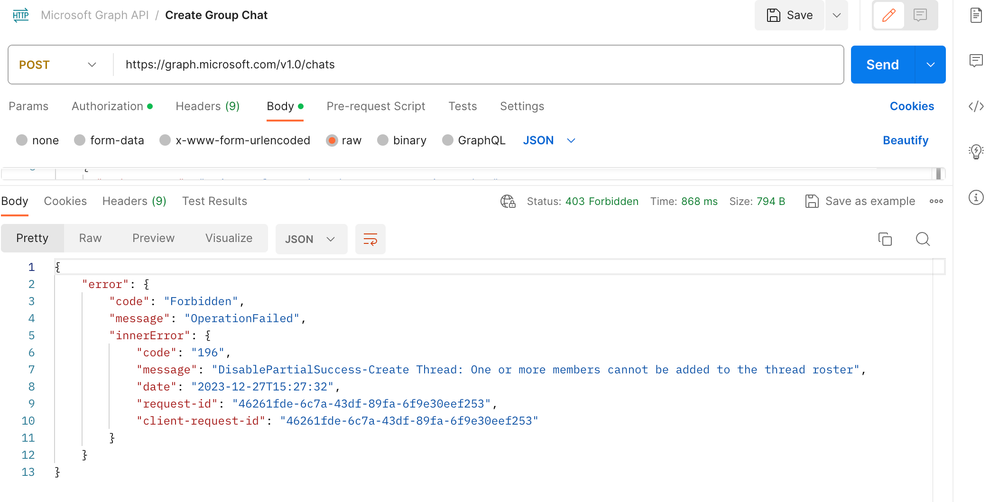
Task: Click the Save button label
Action: pyautogui.click(x=800, y=15)
